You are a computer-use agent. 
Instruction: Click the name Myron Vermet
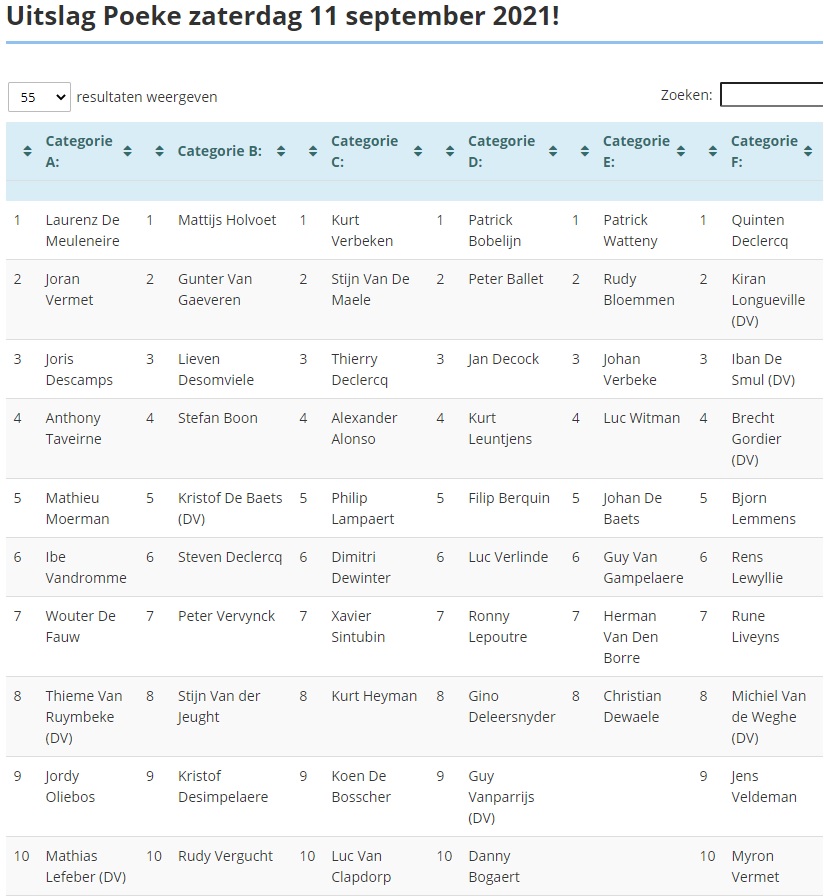pos(755,866)
